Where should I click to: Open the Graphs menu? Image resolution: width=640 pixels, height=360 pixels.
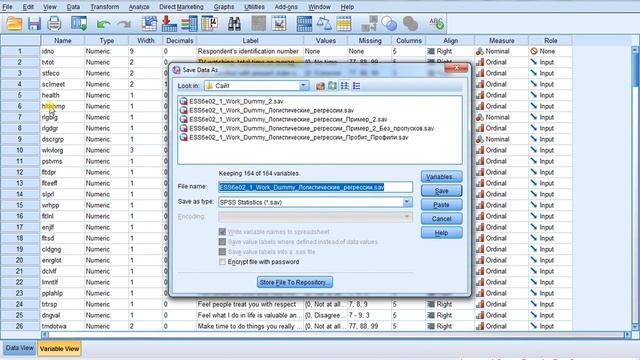tap(224, 7)
